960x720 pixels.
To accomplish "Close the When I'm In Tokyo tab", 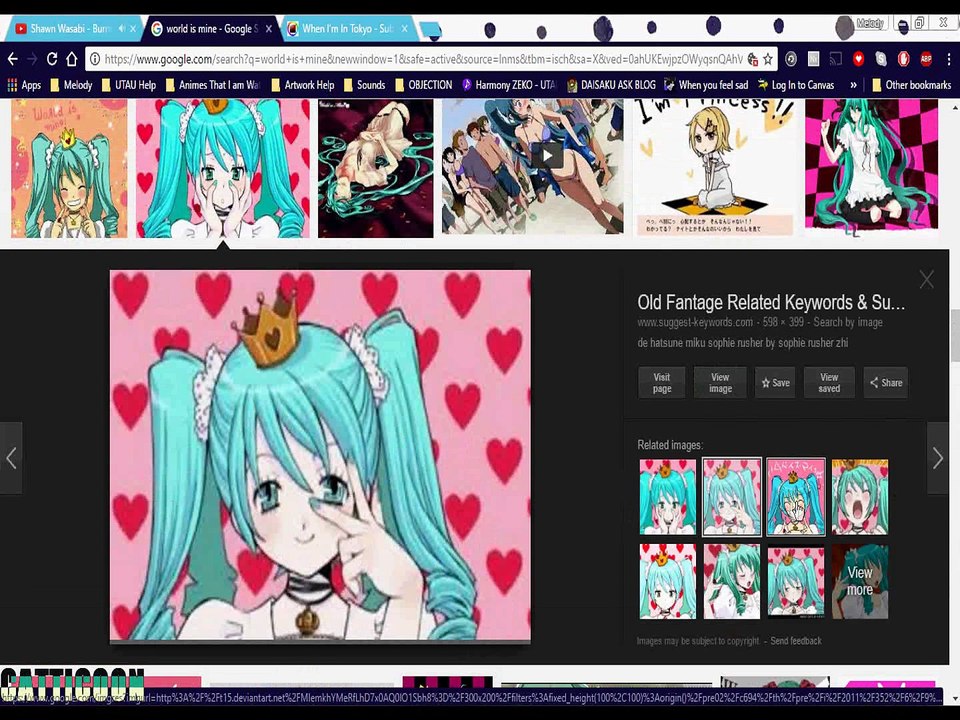I will (404, 29).
